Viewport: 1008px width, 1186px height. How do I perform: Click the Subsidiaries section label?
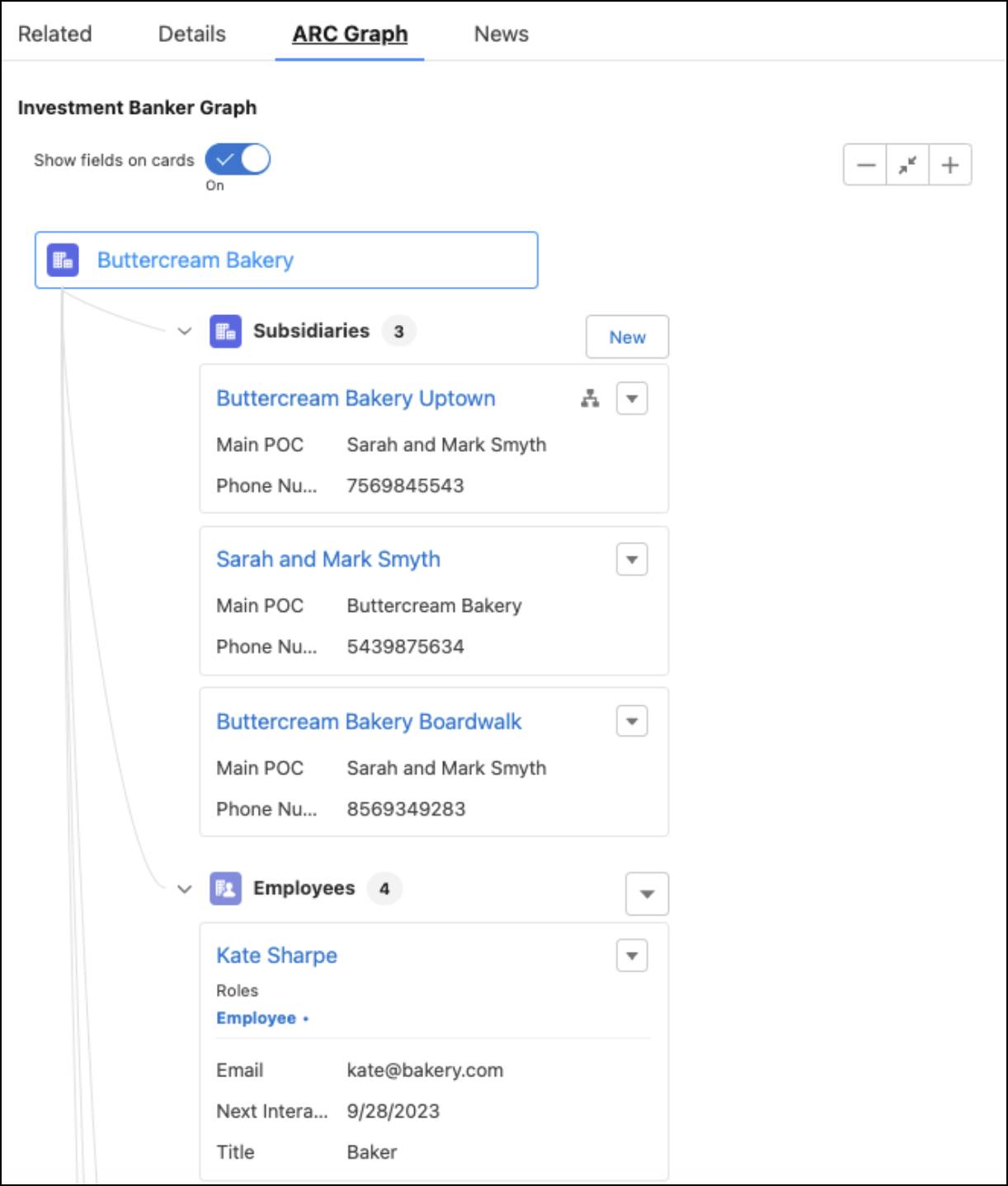click(311, 331)
